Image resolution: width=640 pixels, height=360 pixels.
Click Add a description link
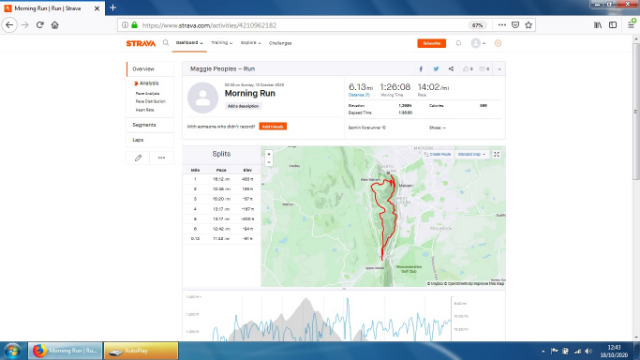click(243, 106)
